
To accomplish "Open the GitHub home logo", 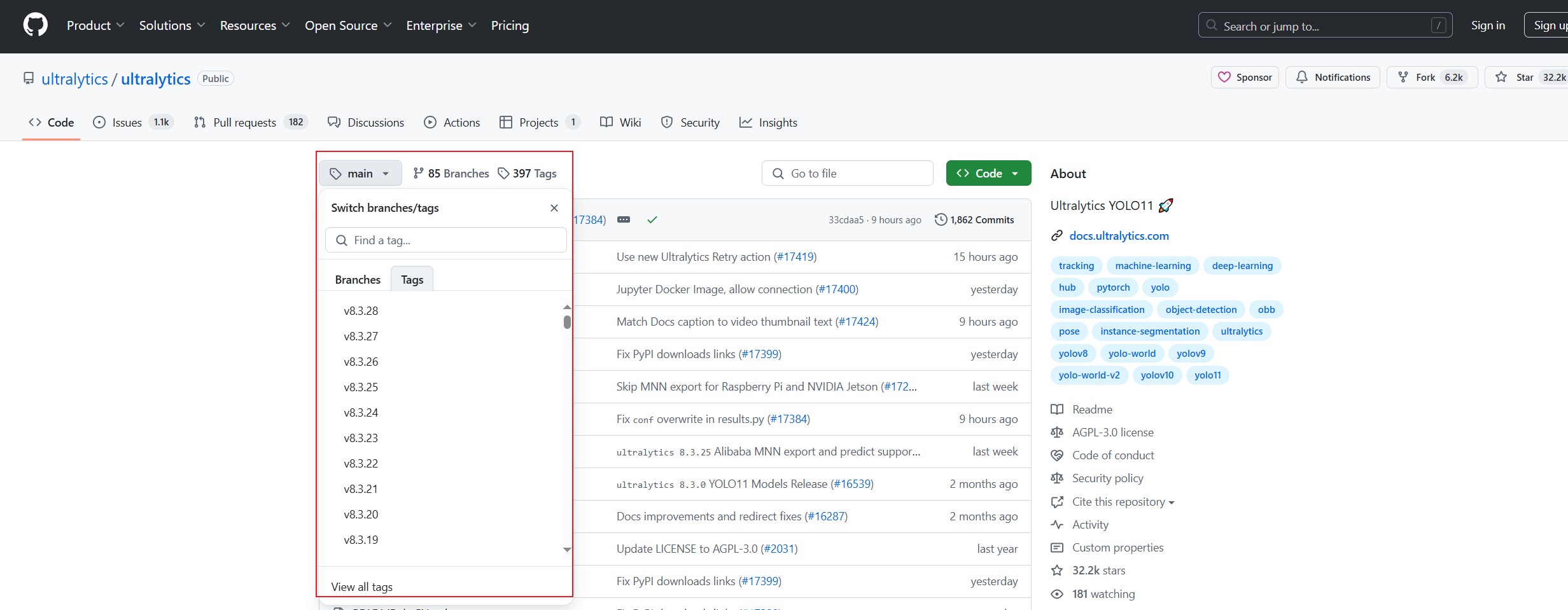I will 36,25.
